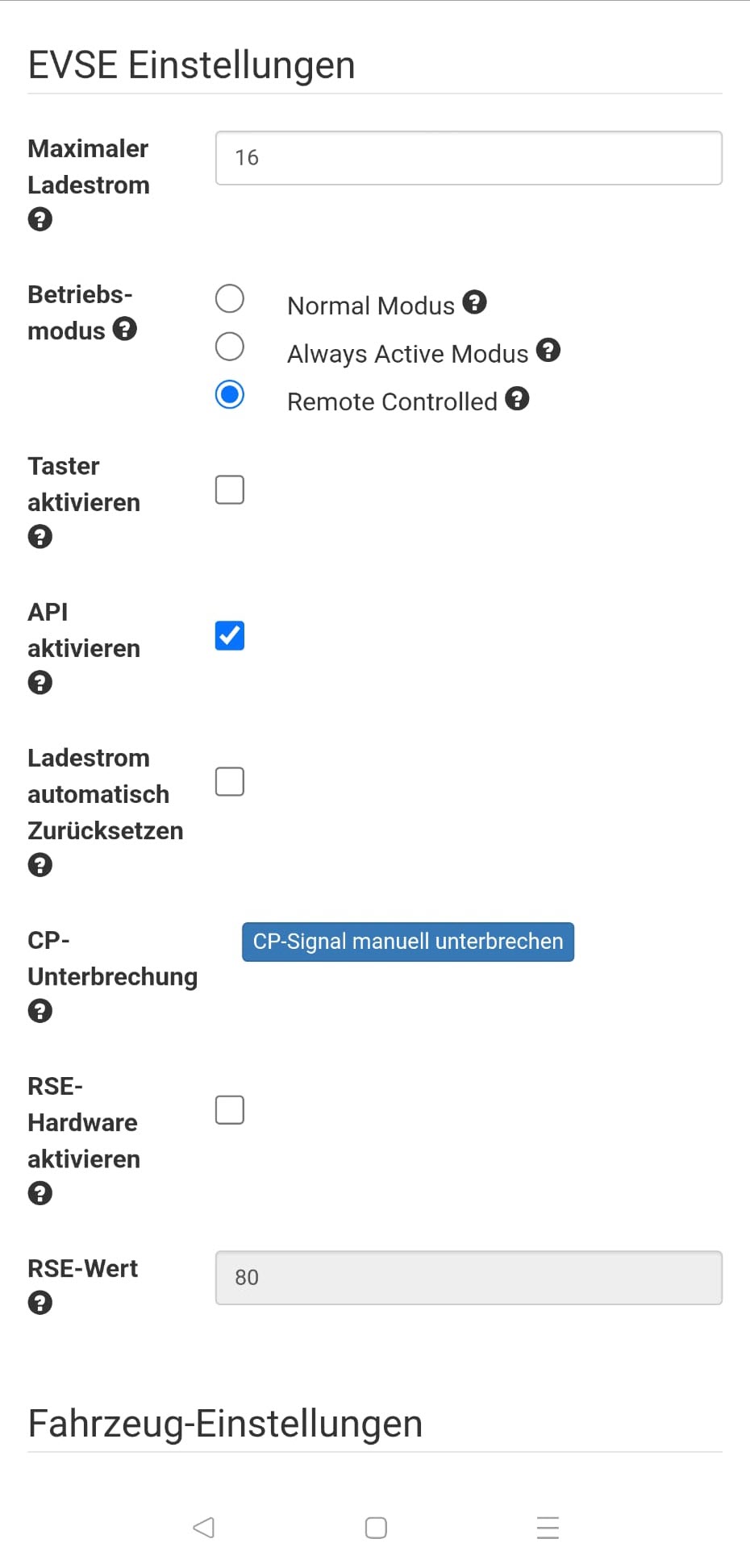
Task: Open Remote Controlled help icon
Action: click(517, 398)
